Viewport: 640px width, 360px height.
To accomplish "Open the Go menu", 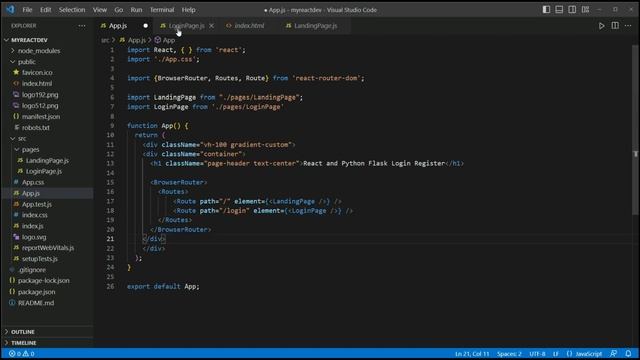I will pyautogui.click(x=119, y=10).
